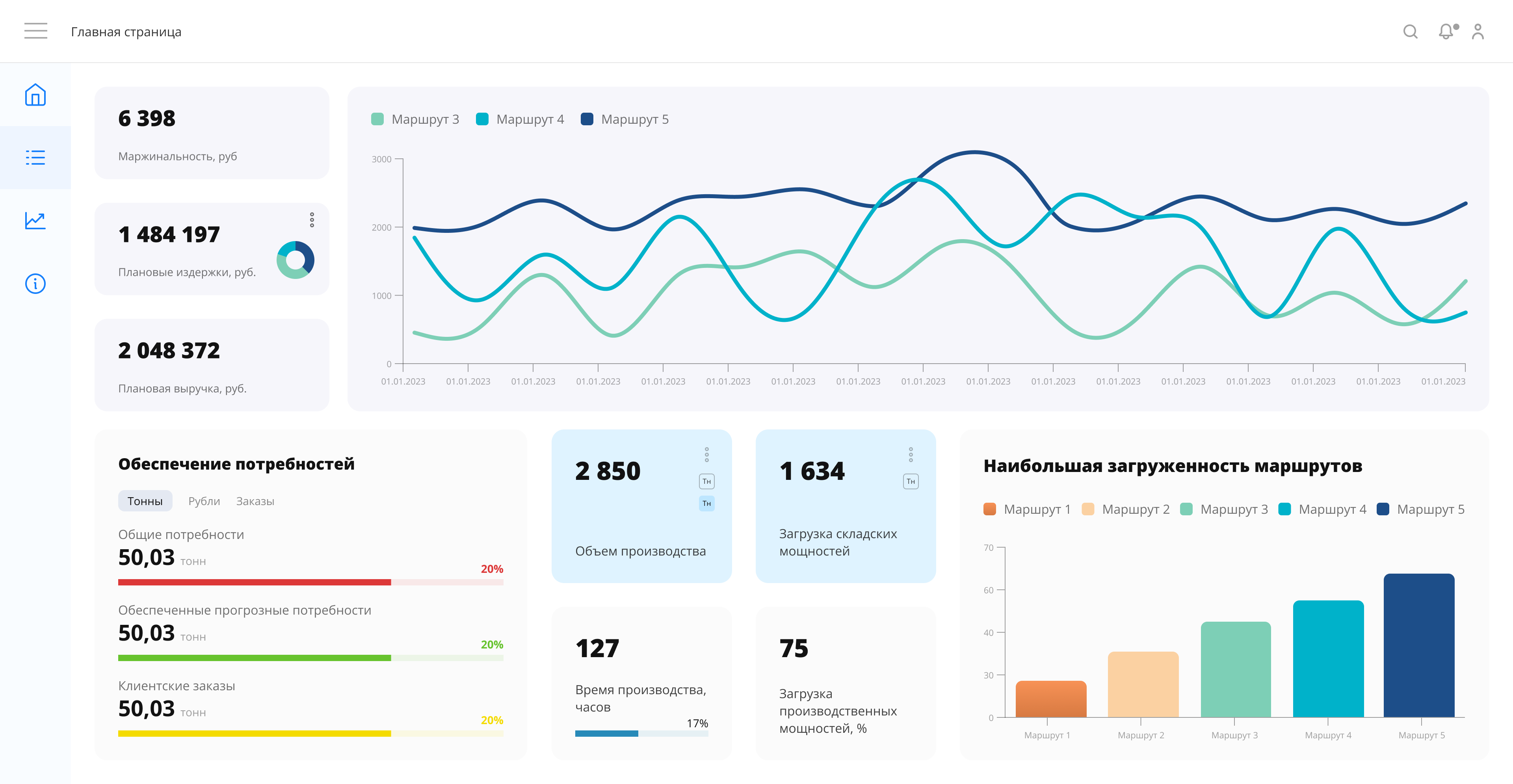Open the analytics chart sidebar icon
1513x784 pixels.
pos(35,221)
